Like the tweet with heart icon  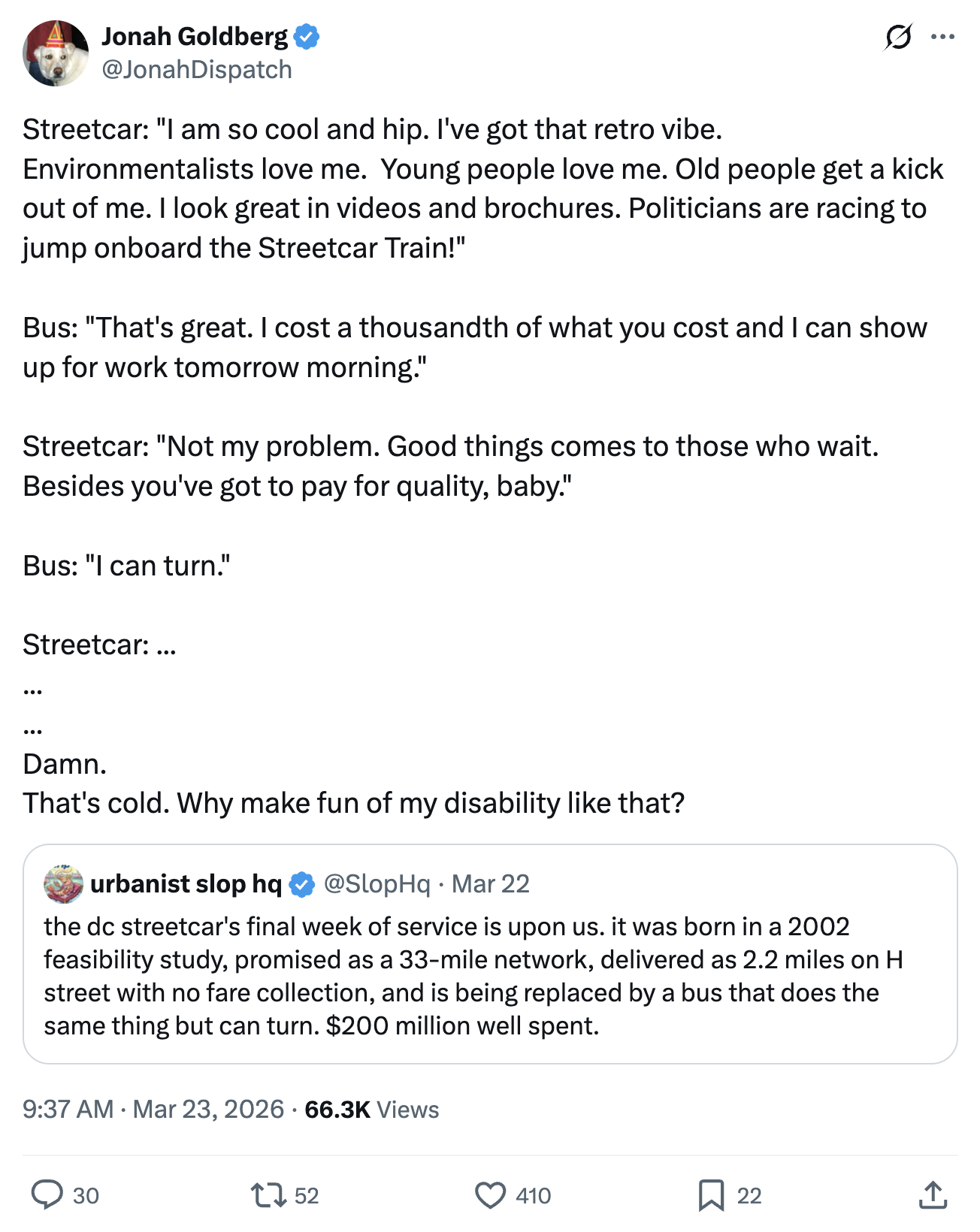490,1194
